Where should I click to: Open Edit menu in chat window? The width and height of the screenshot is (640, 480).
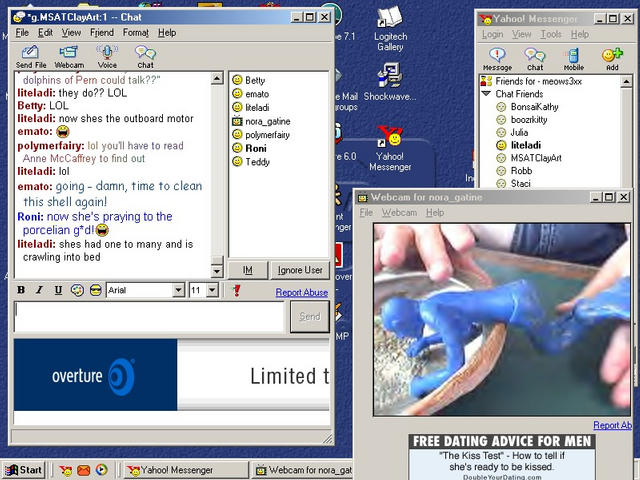click(x=45, y=33)
